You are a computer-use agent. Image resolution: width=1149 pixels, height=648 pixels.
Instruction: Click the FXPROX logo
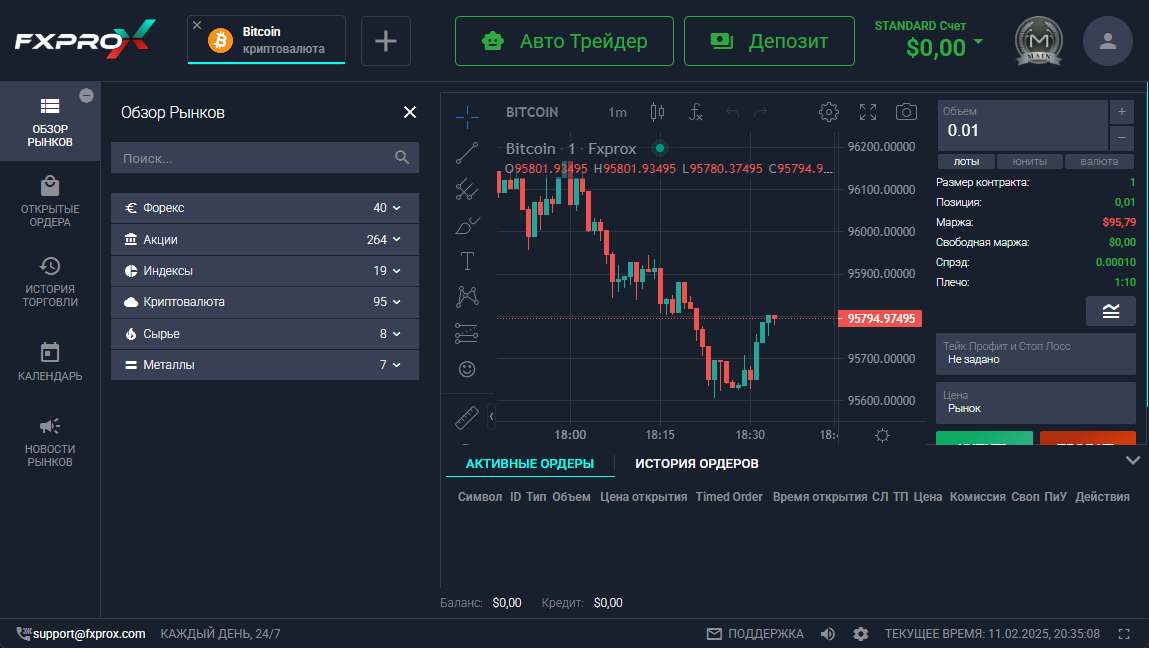click(x=85, y=40)
